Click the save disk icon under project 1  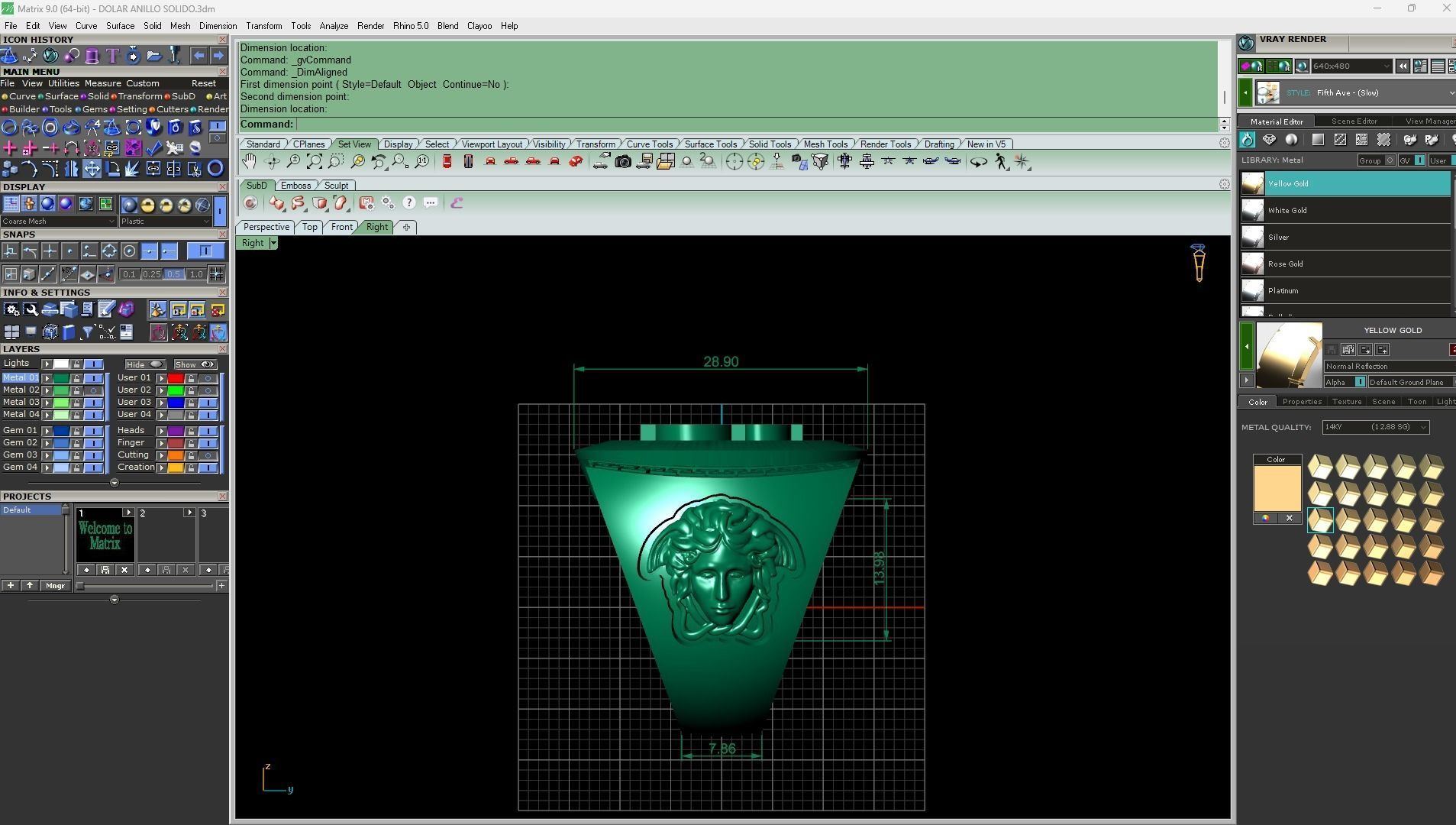tap(105, 570)
